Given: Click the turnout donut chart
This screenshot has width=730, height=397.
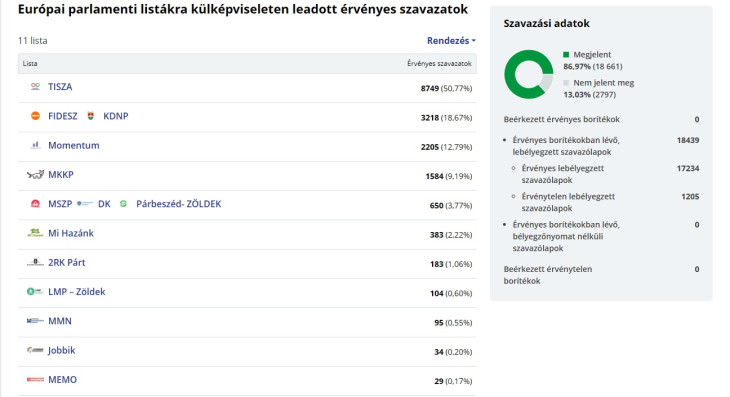Looking at the screenshot, I should click(528, 74).
